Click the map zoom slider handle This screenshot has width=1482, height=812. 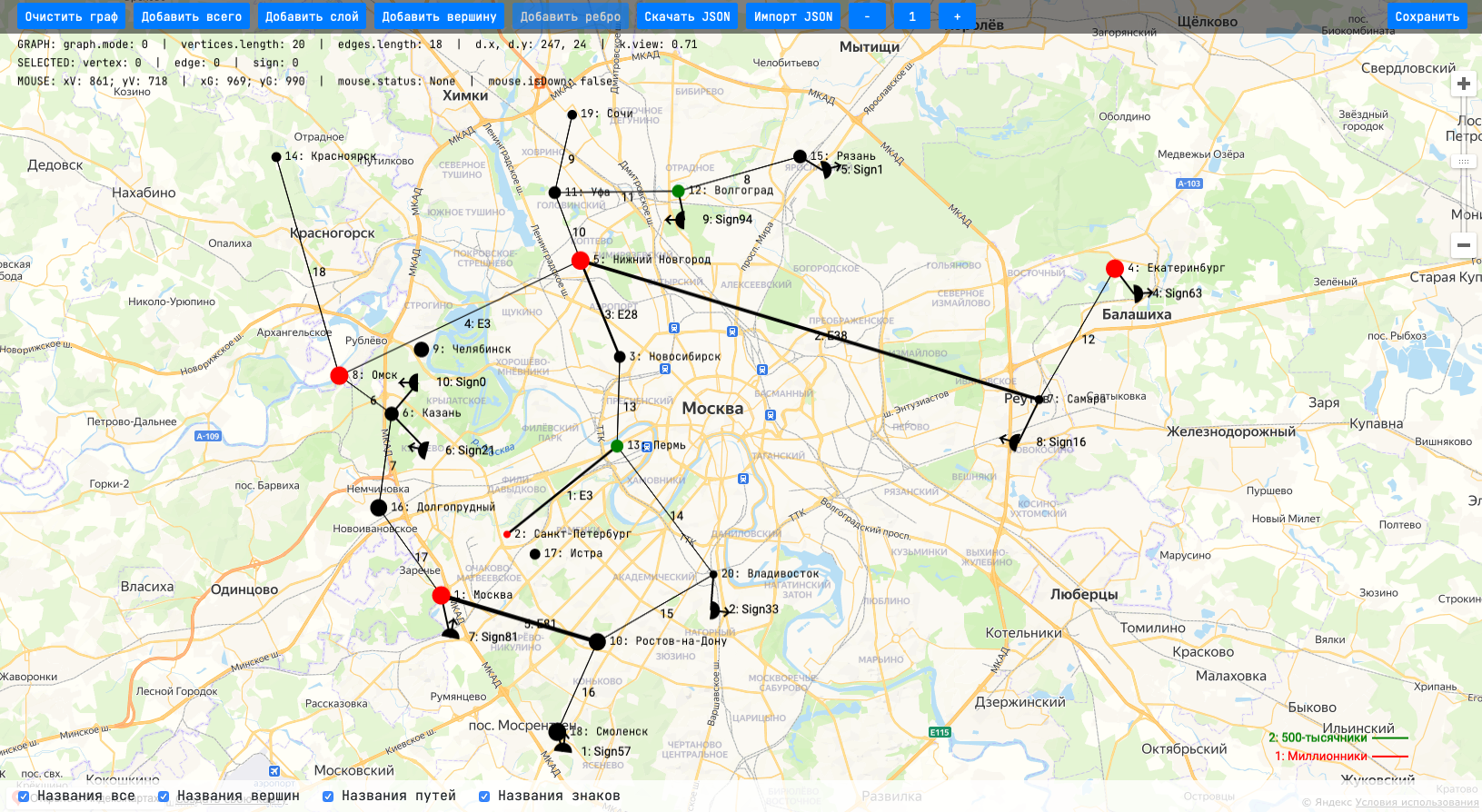(1463, 162)
